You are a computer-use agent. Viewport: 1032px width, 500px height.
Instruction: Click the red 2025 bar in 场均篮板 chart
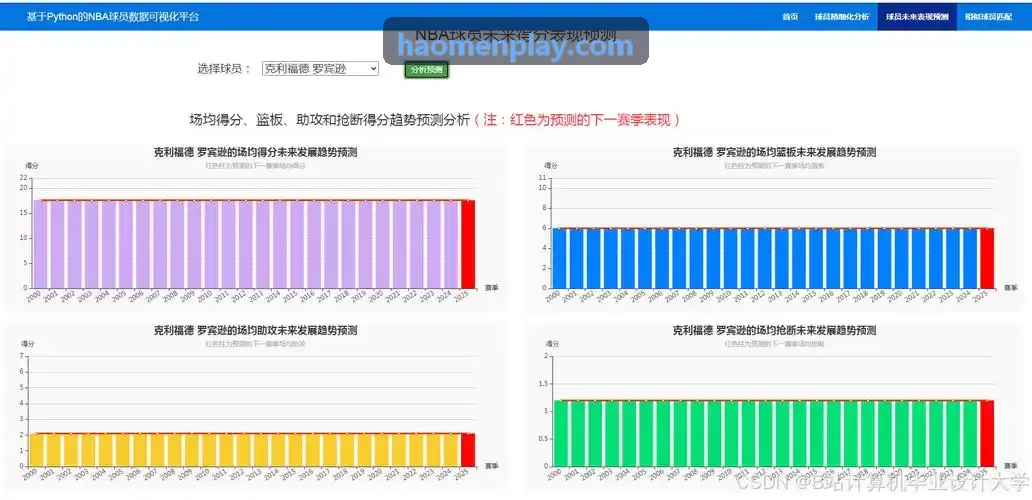coord(987,258)
